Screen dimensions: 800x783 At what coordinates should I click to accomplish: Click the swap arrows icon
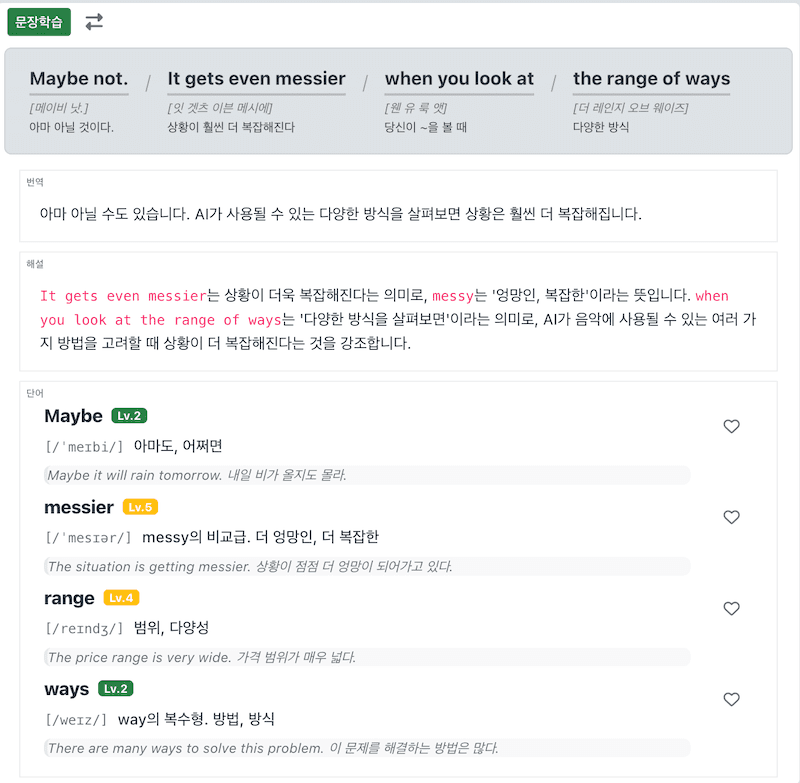94,22
